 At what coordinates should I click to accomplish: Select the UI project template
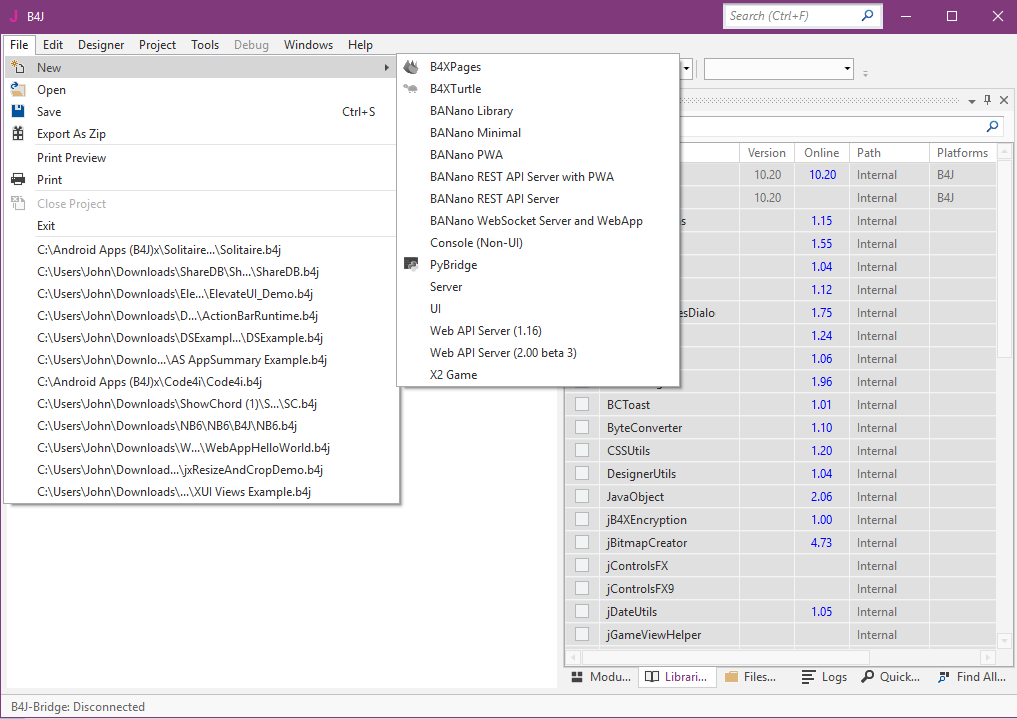pos(538,309)
